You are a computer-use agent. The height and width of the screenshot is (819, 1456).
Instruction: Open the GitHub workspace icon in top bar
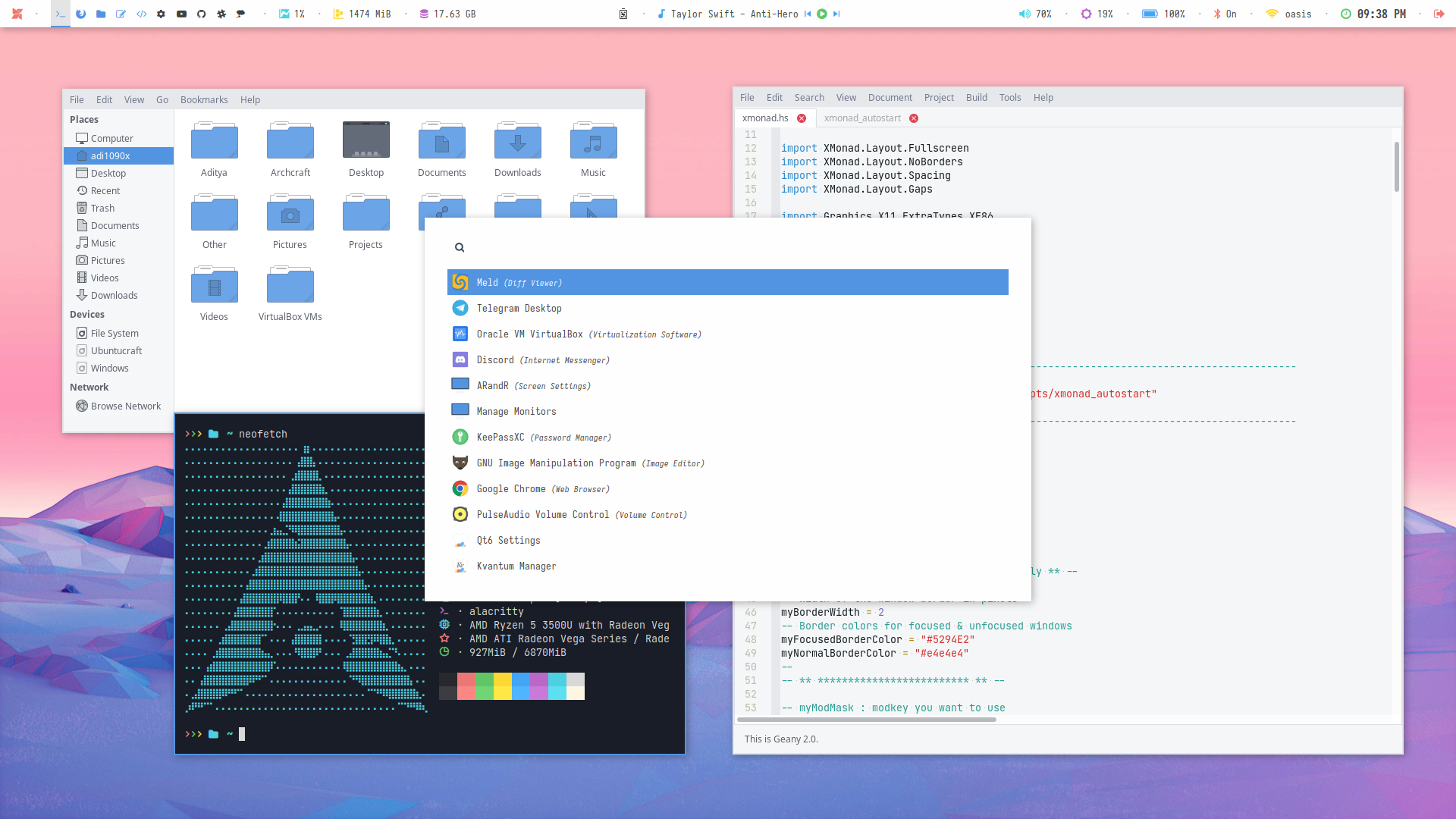point(202,14)
